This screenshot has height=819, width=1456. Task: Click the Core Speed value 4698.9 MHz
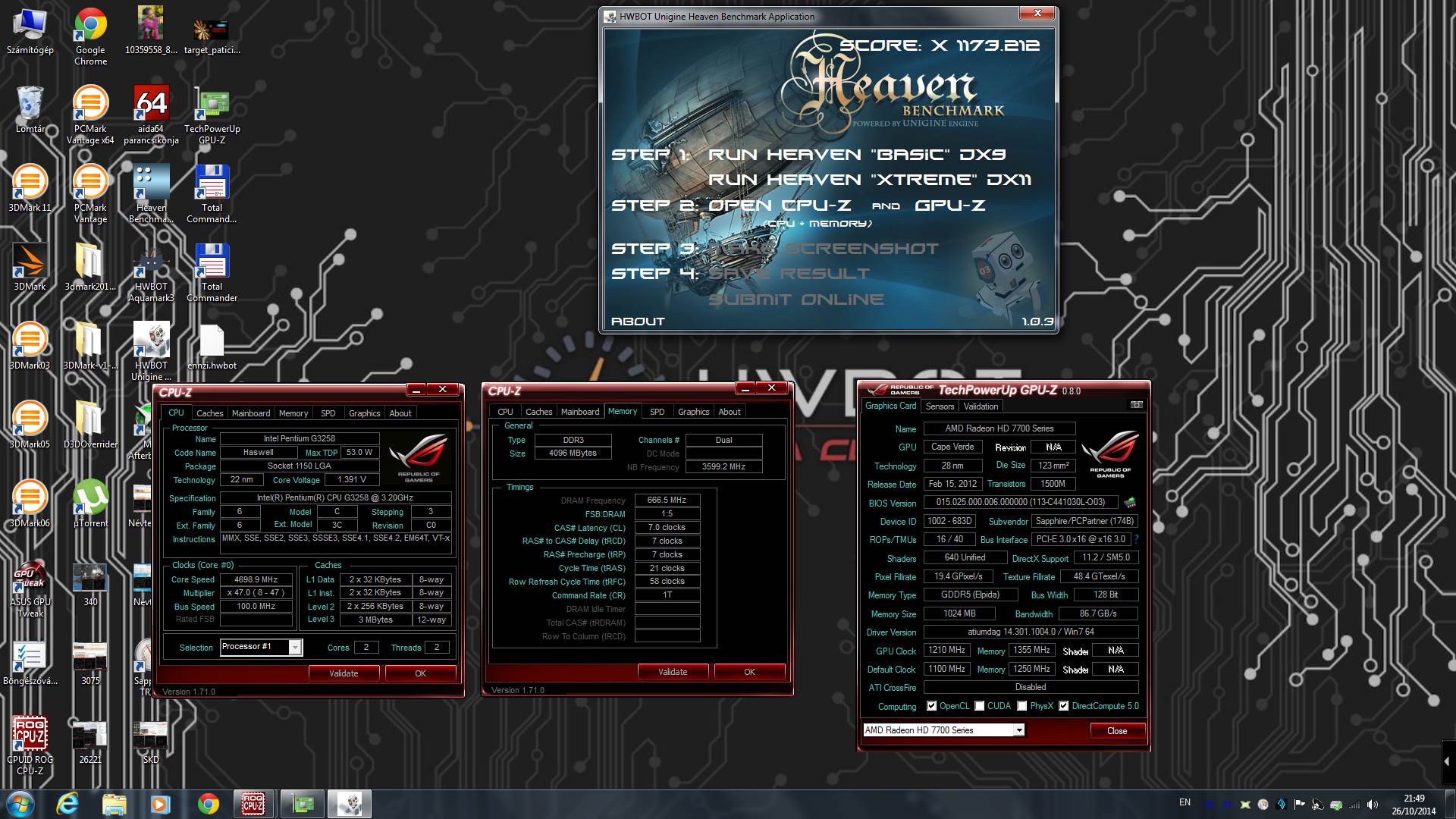click(x=256, y=579)
